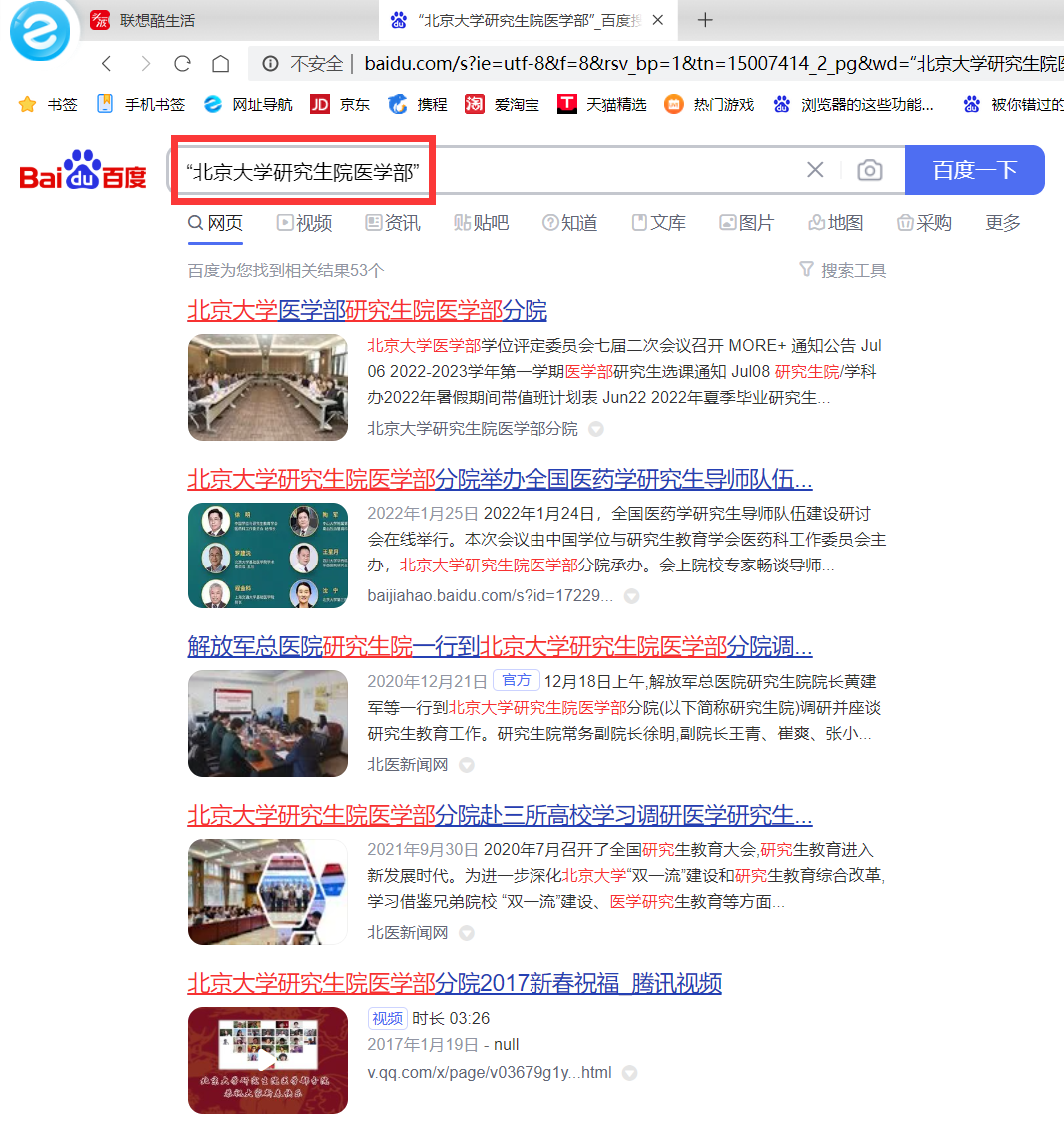Switch to the 地图 search tab
The height and width of the screenshot is (1129, 1064).
(836, 223)
